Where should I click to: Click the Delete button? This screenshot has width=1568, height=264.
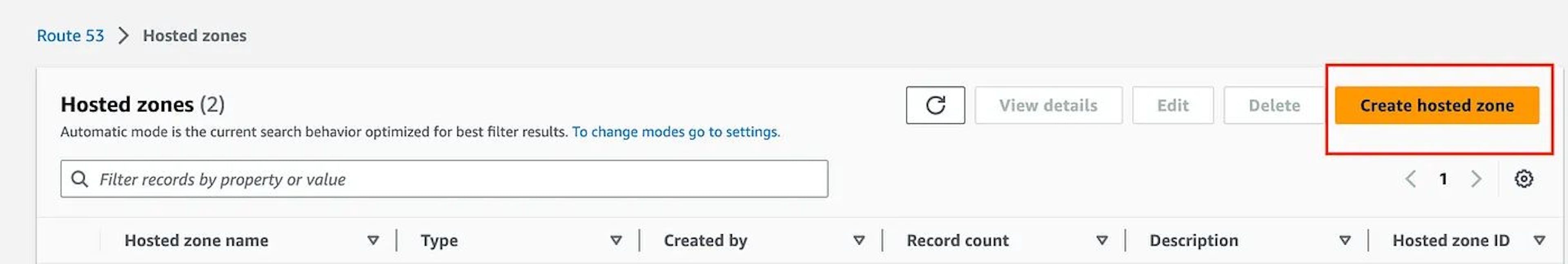(1274, 104)
